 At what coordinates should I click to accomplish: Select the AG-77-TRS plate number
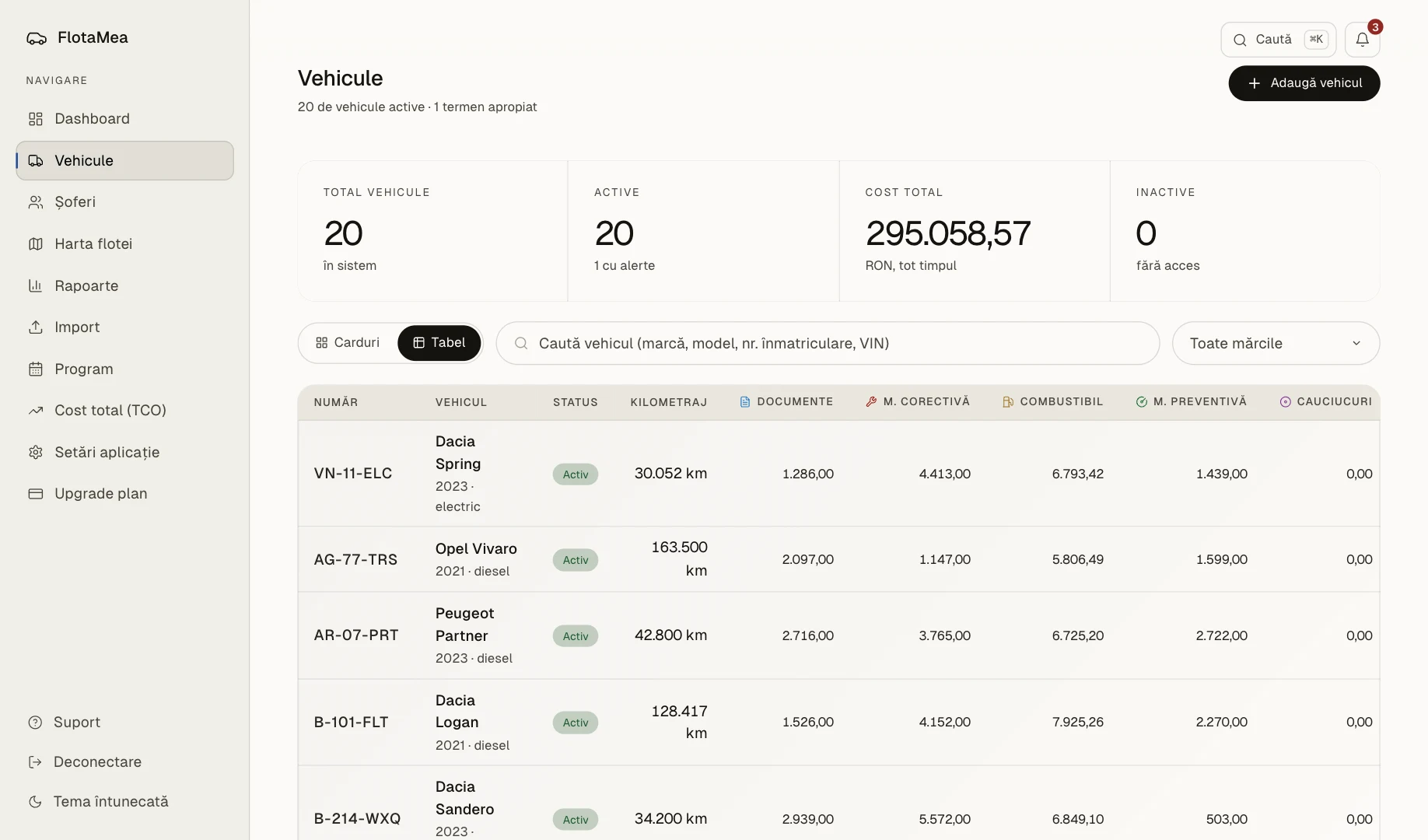coord(355,560)
